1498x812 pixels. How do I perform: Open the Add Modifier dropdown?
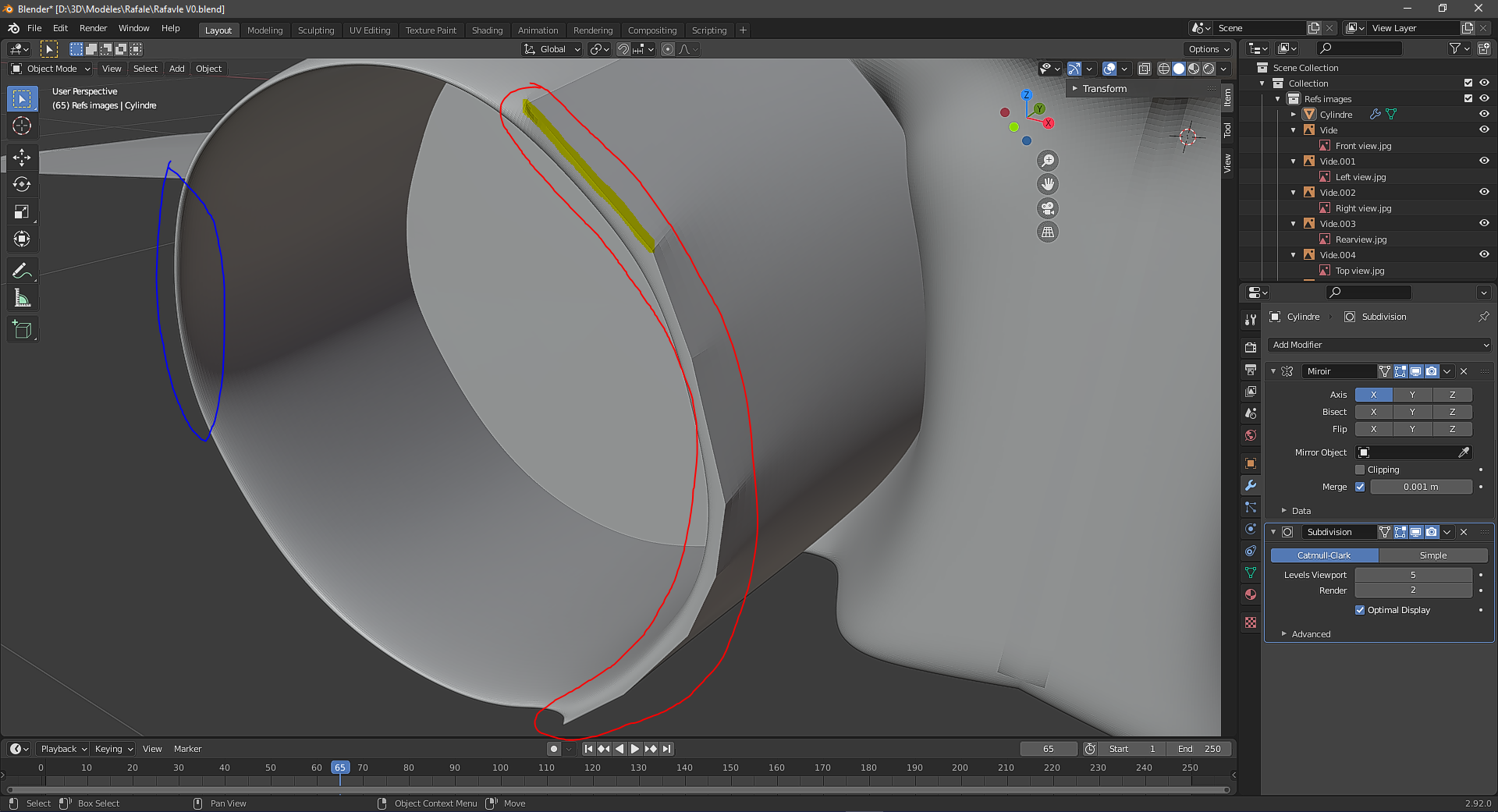[x=1379, y=345]
